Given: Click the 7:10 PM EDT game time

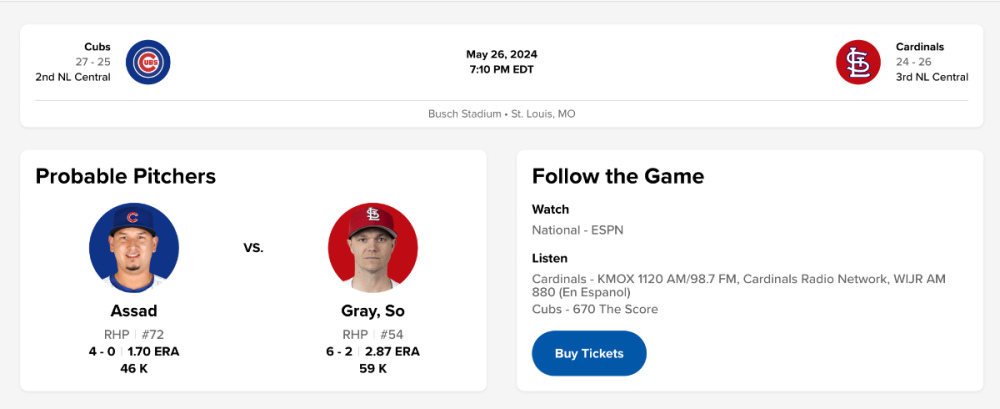Looking at the screenshot, I should click(x=501, y=70).
